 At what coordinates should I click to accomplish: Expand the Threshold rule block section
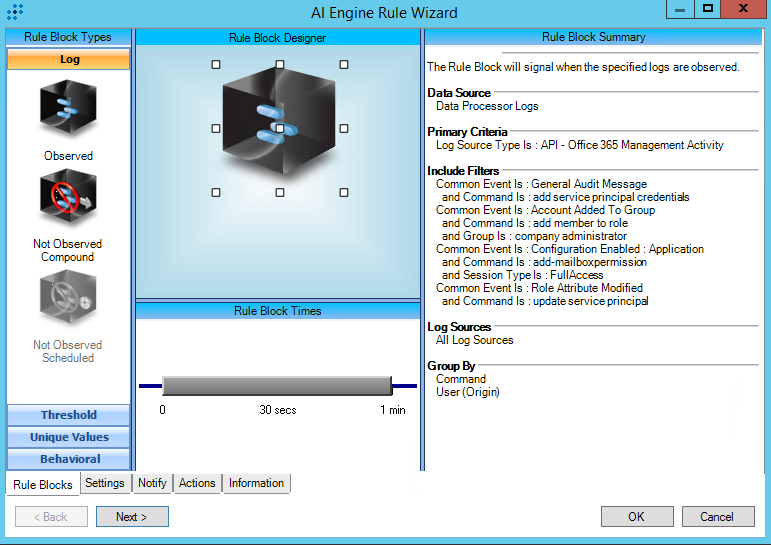pyautogui.click(x=69, y=415)
